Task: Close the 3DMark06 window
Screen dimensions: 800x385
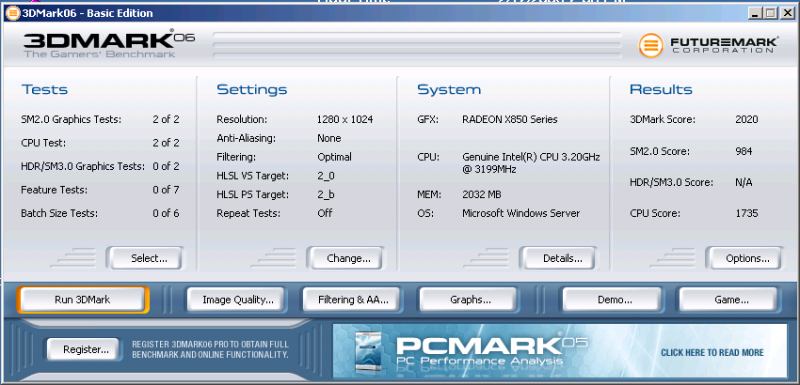Action: (787, 13)
